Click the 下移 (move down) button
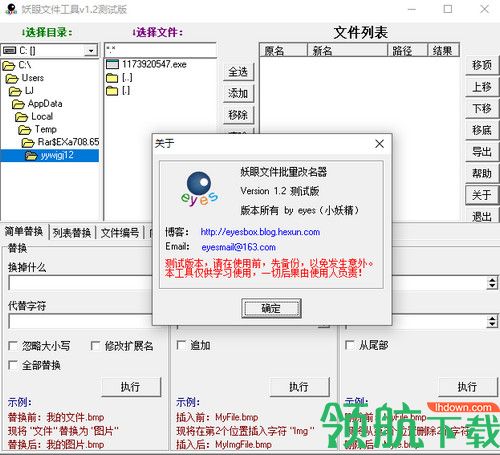The image size is (500, 455). click(482, 108)
